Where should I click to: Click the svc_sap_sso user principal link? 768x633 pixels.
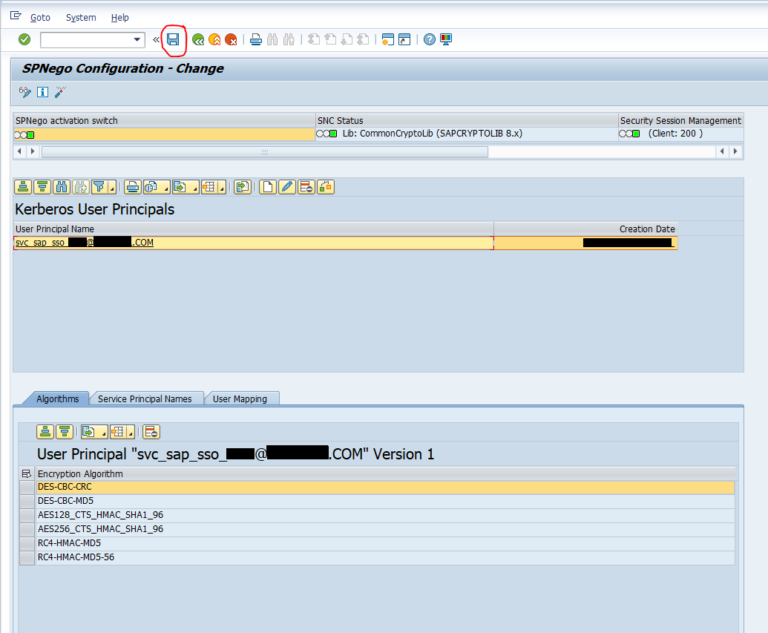84,243
